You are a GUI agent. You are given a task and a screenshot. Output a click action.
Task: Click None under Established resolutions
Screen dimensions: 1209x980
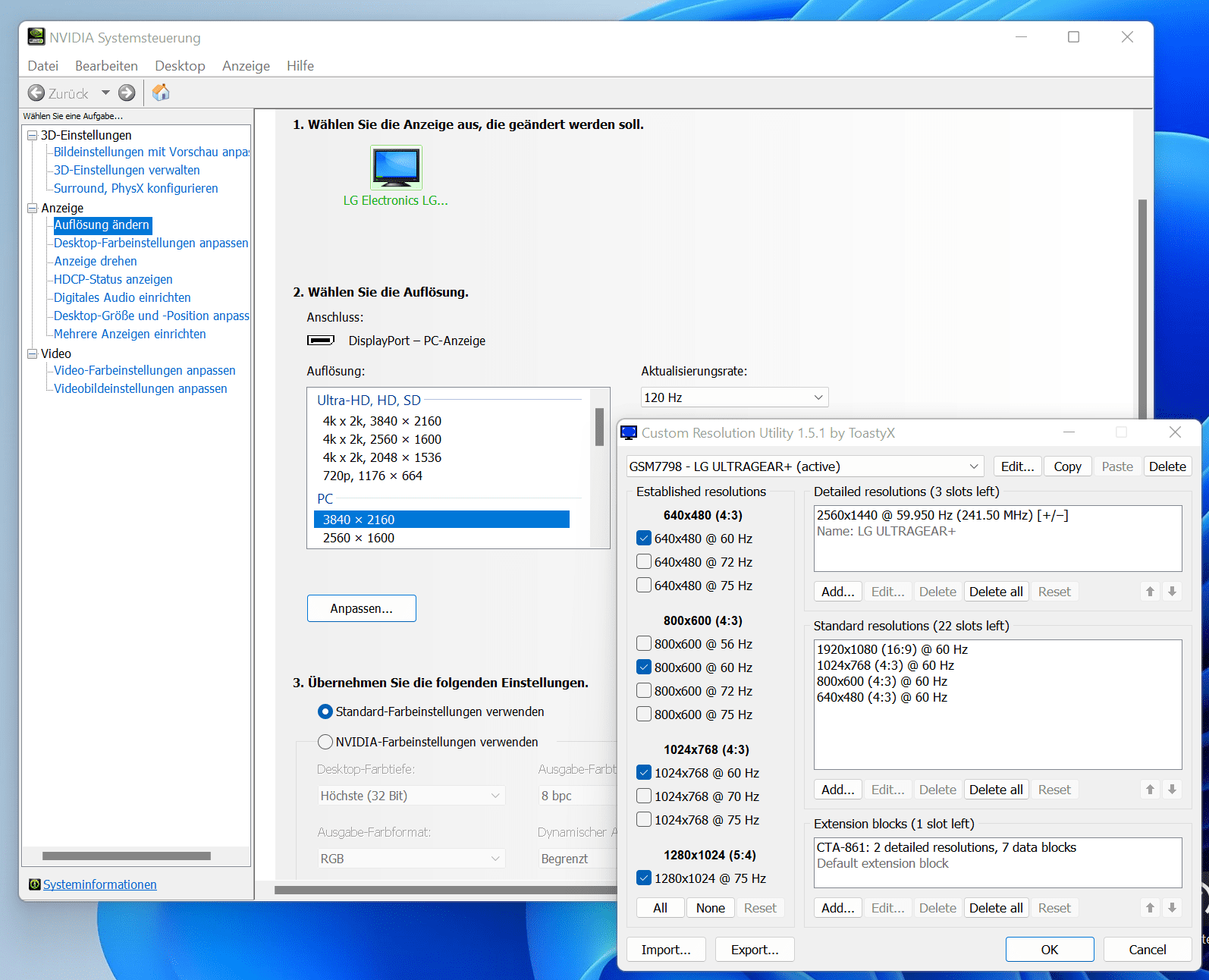tap(711, 908)
